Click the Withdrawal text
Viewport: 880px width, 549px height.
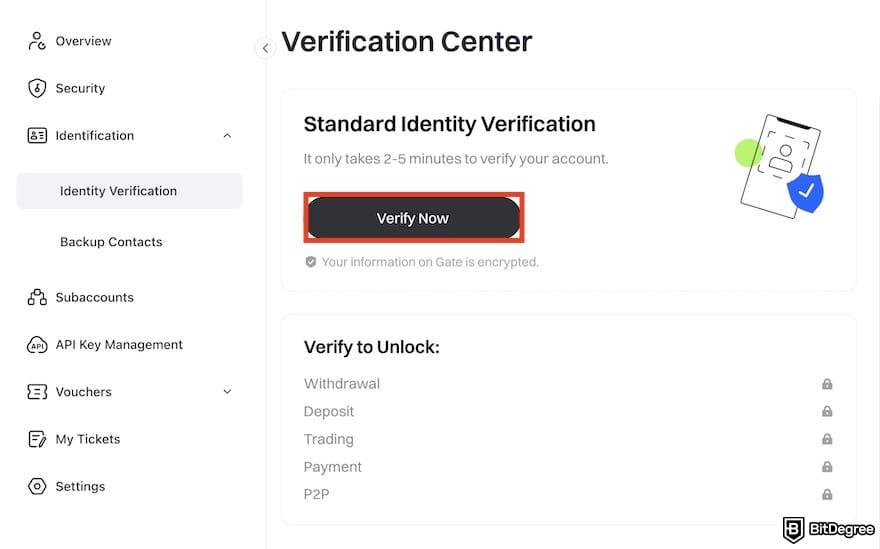(x=342, y=383)
